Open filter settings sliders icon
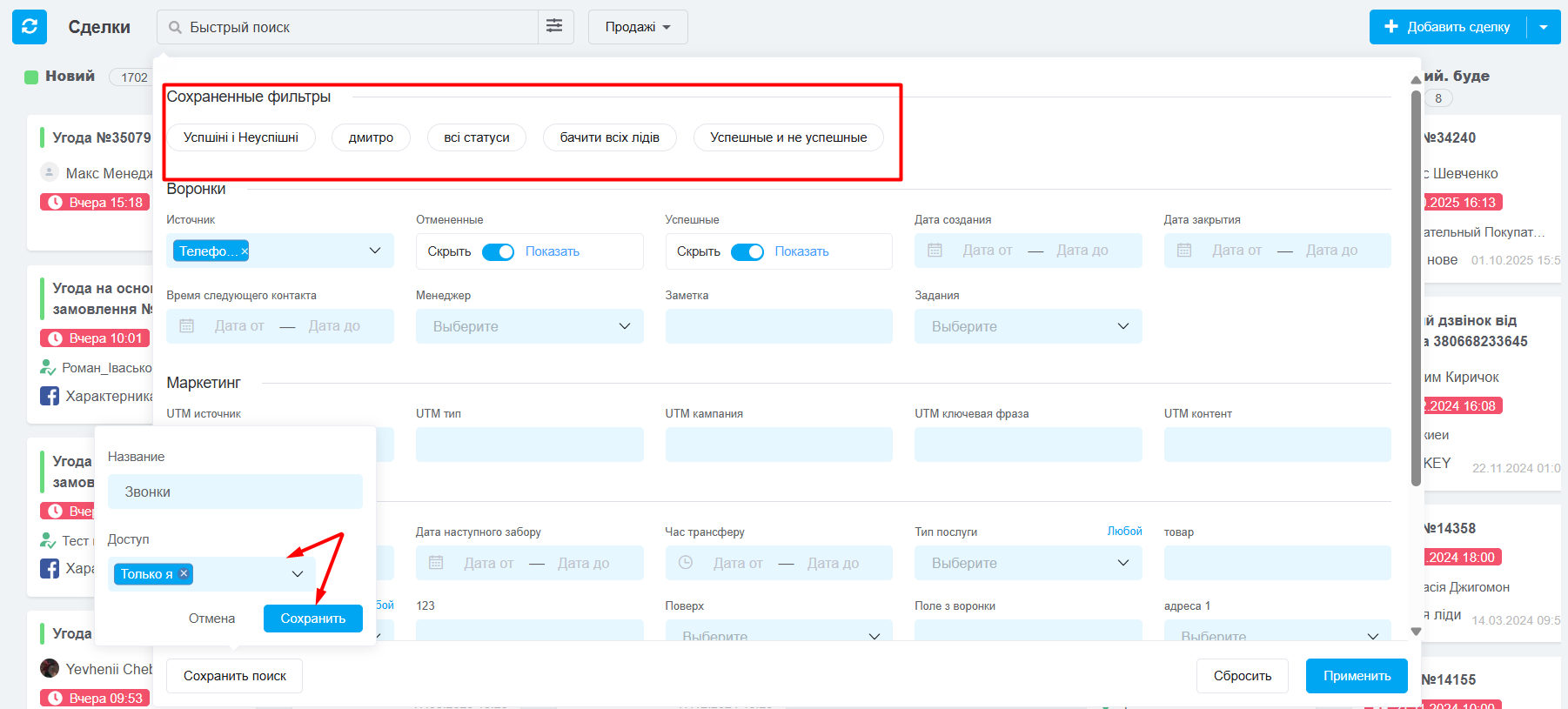 point(554,27)
